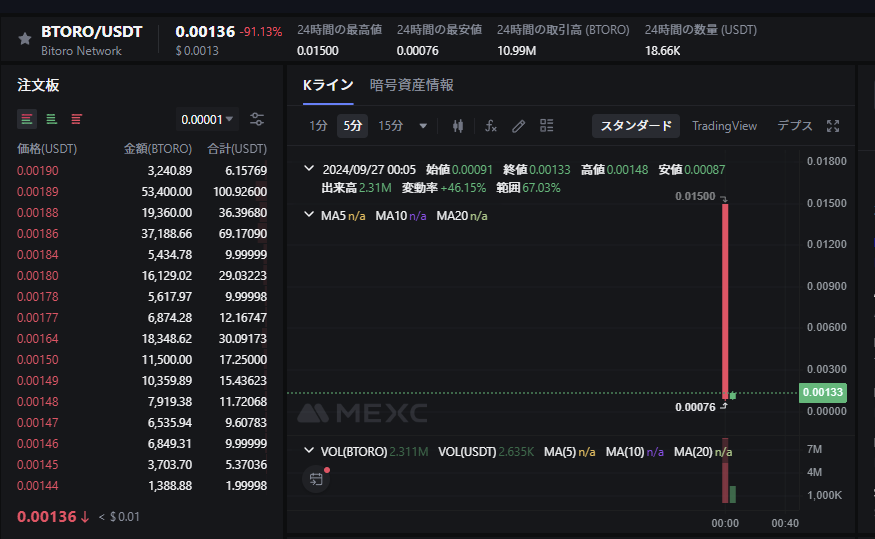The width and height of the screenshot is (875, 539).
Task: Select ask price 0.00178 row
Action: click(142, 297)
